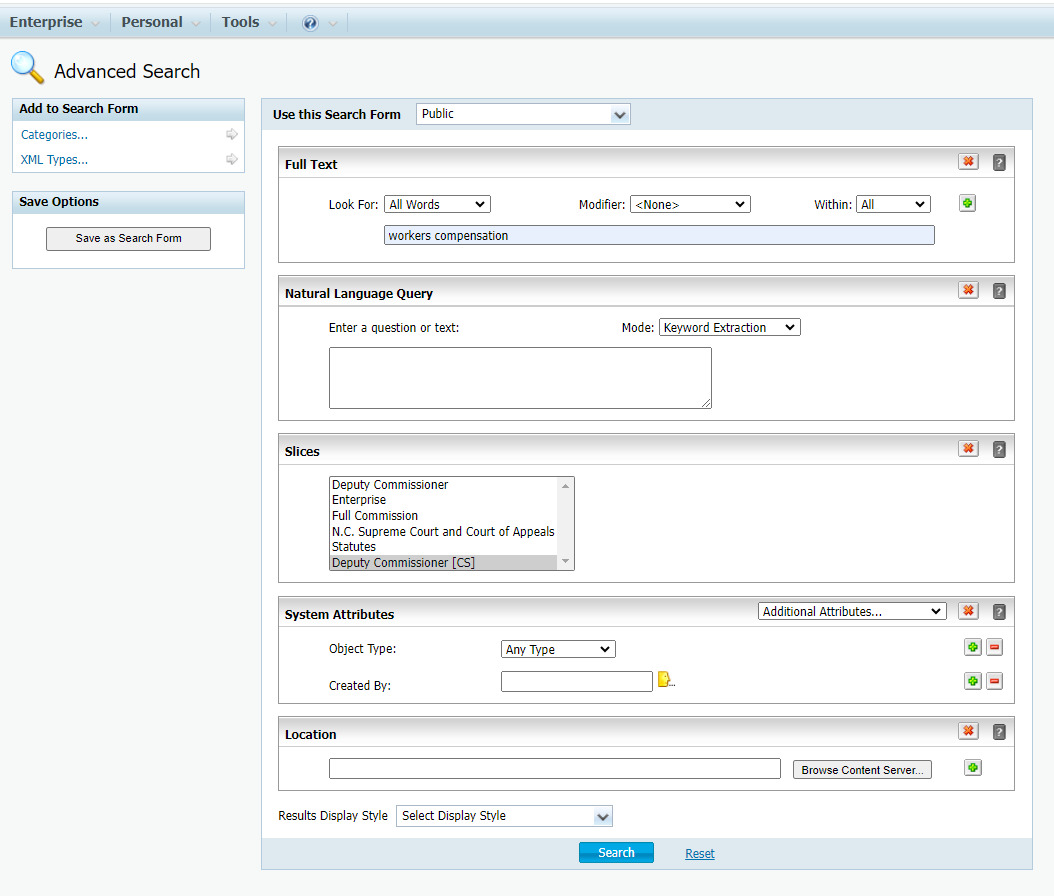The image size is (1054, 896).
Task: Open help for System Attributes section
Action: coord(999,612)
